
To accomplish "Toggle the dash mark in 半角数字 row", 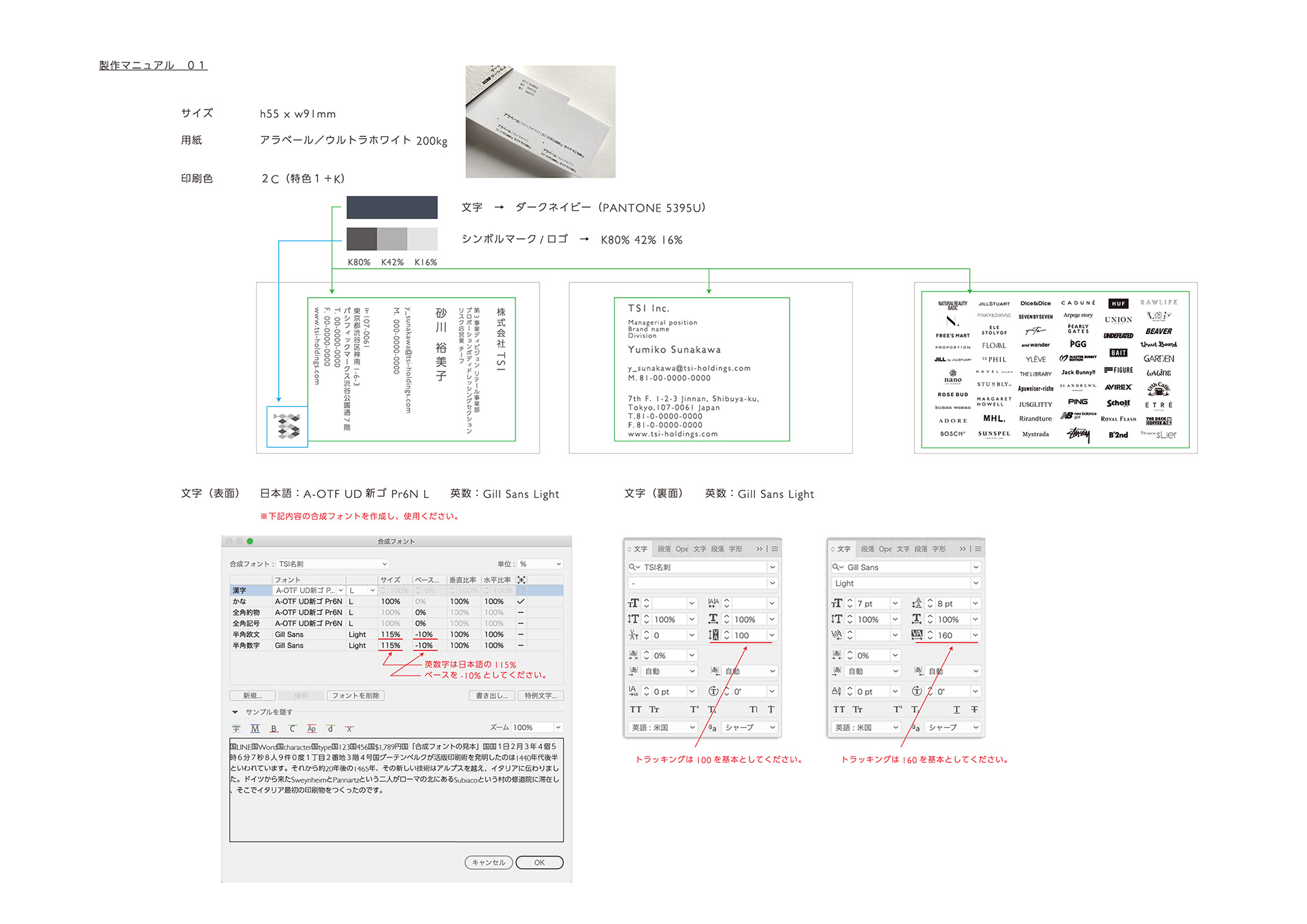I will (521, 645).
